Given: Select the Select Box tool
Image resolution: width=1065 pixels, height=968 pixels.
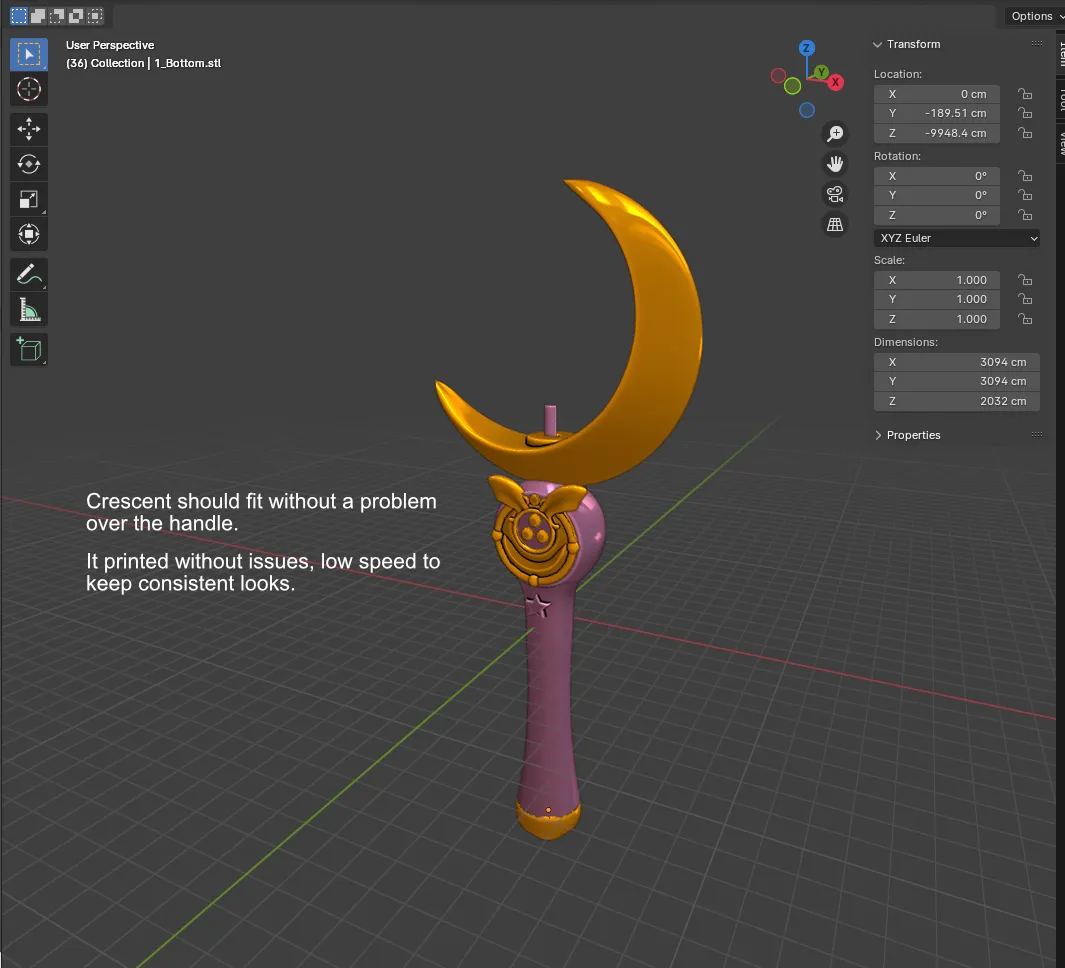Looking at the screenshot, I should click(29, 54).
